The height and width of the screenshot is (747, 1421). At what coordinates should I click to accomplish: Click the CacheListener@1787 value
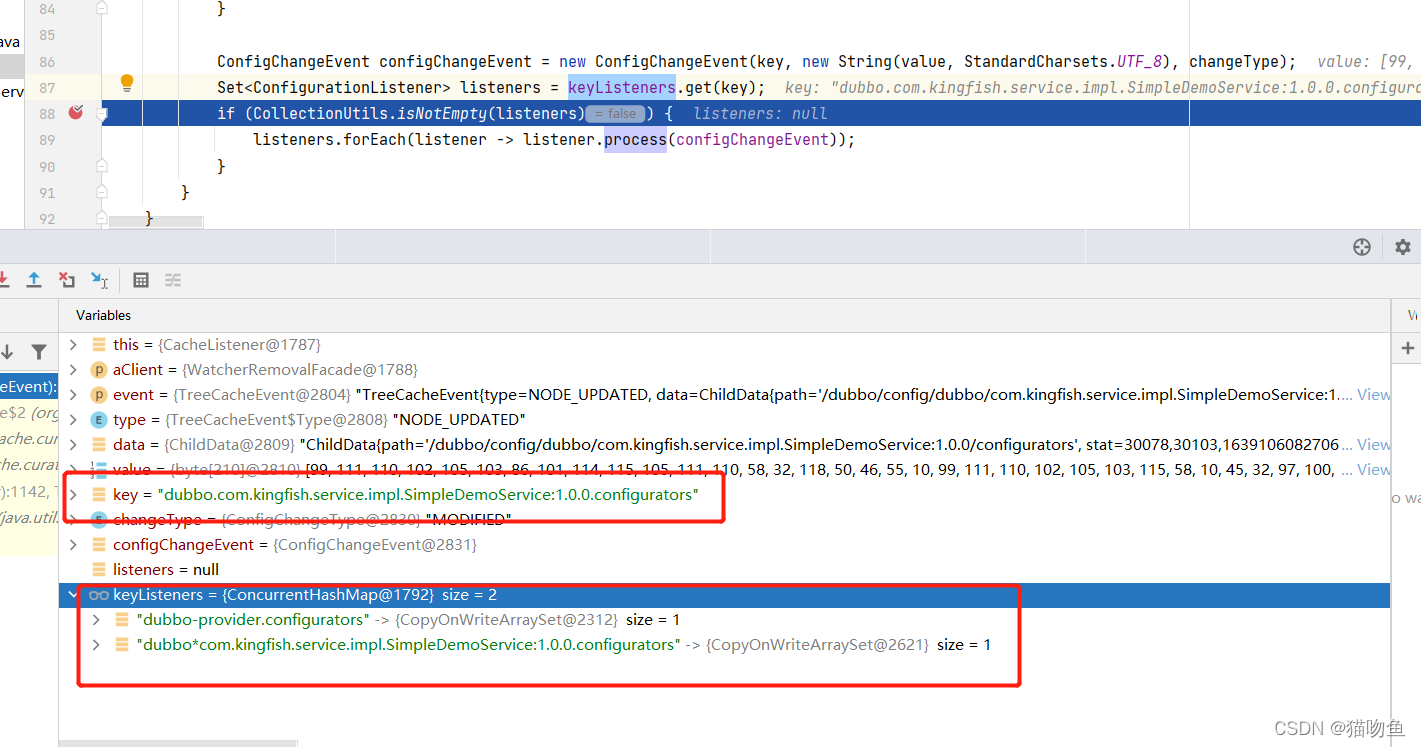240,345
